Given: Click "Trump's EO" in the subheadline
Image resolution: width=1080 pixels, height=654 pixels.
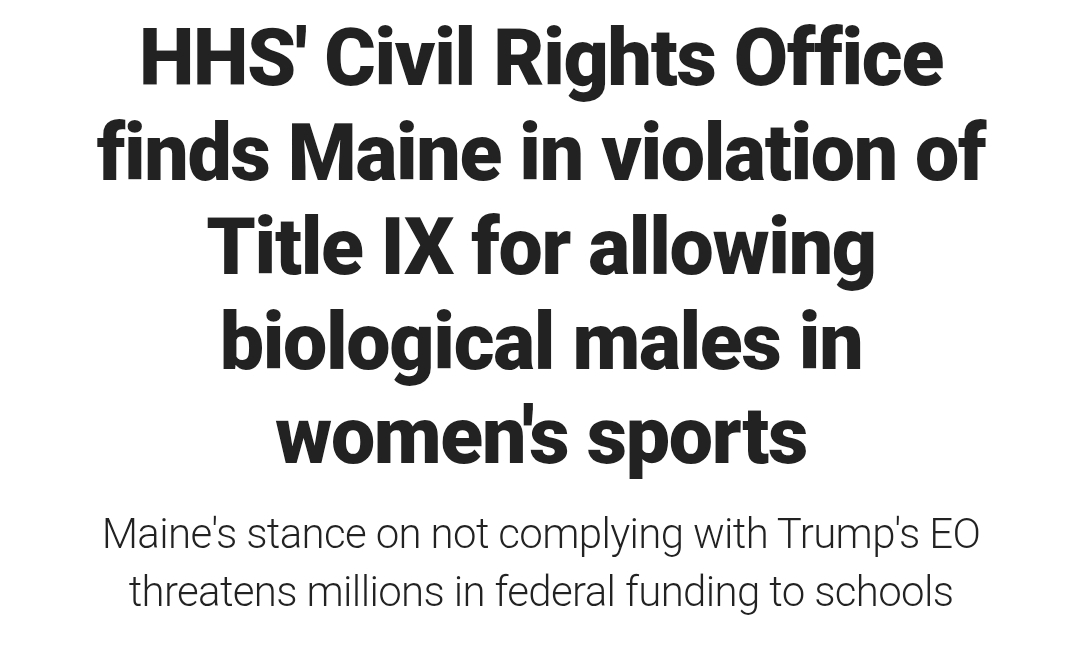Looking at the screenshot, I should coord(880,534).
